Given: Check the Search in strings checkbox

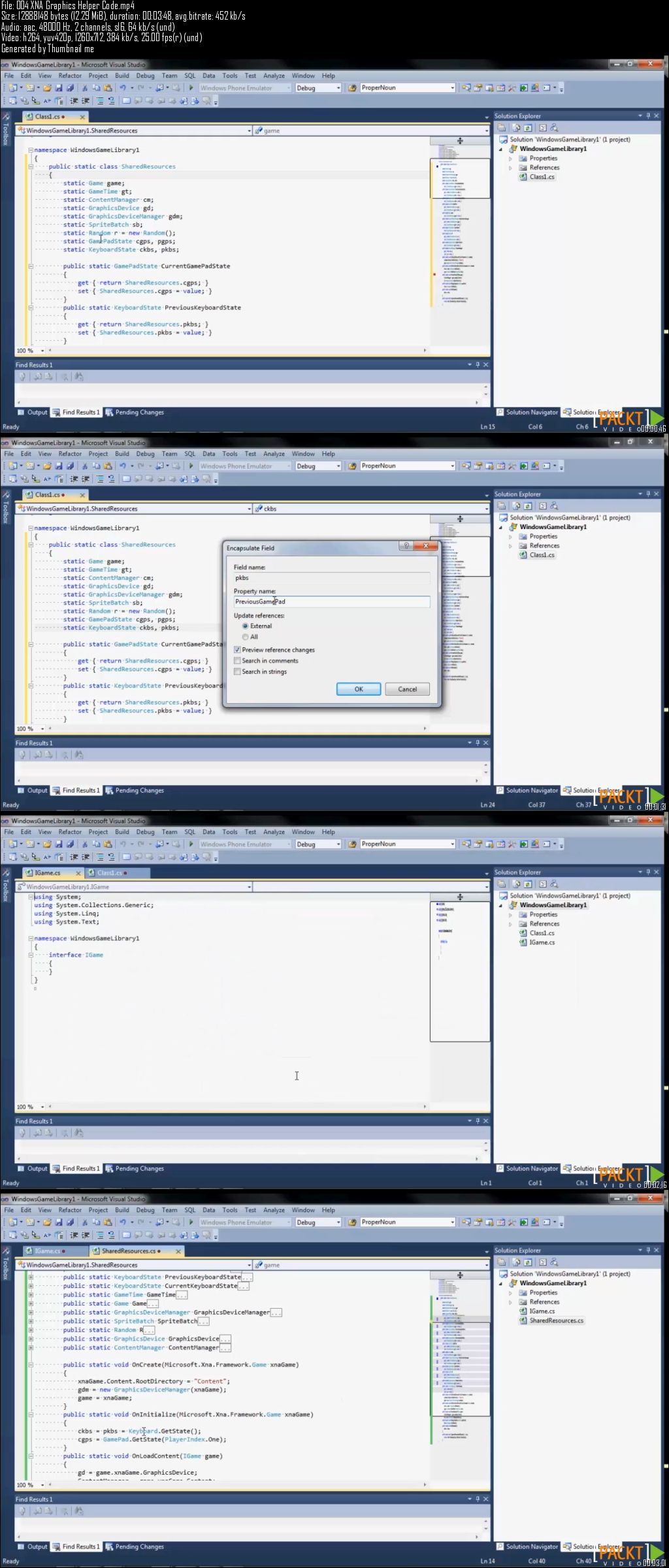Looking at the screenshot, I should [237, 671].
